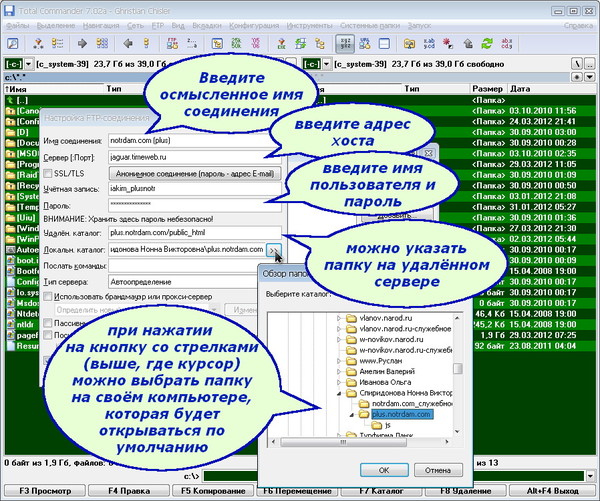Click the plus.notrdam.com folder icon

tap(364, 415)
